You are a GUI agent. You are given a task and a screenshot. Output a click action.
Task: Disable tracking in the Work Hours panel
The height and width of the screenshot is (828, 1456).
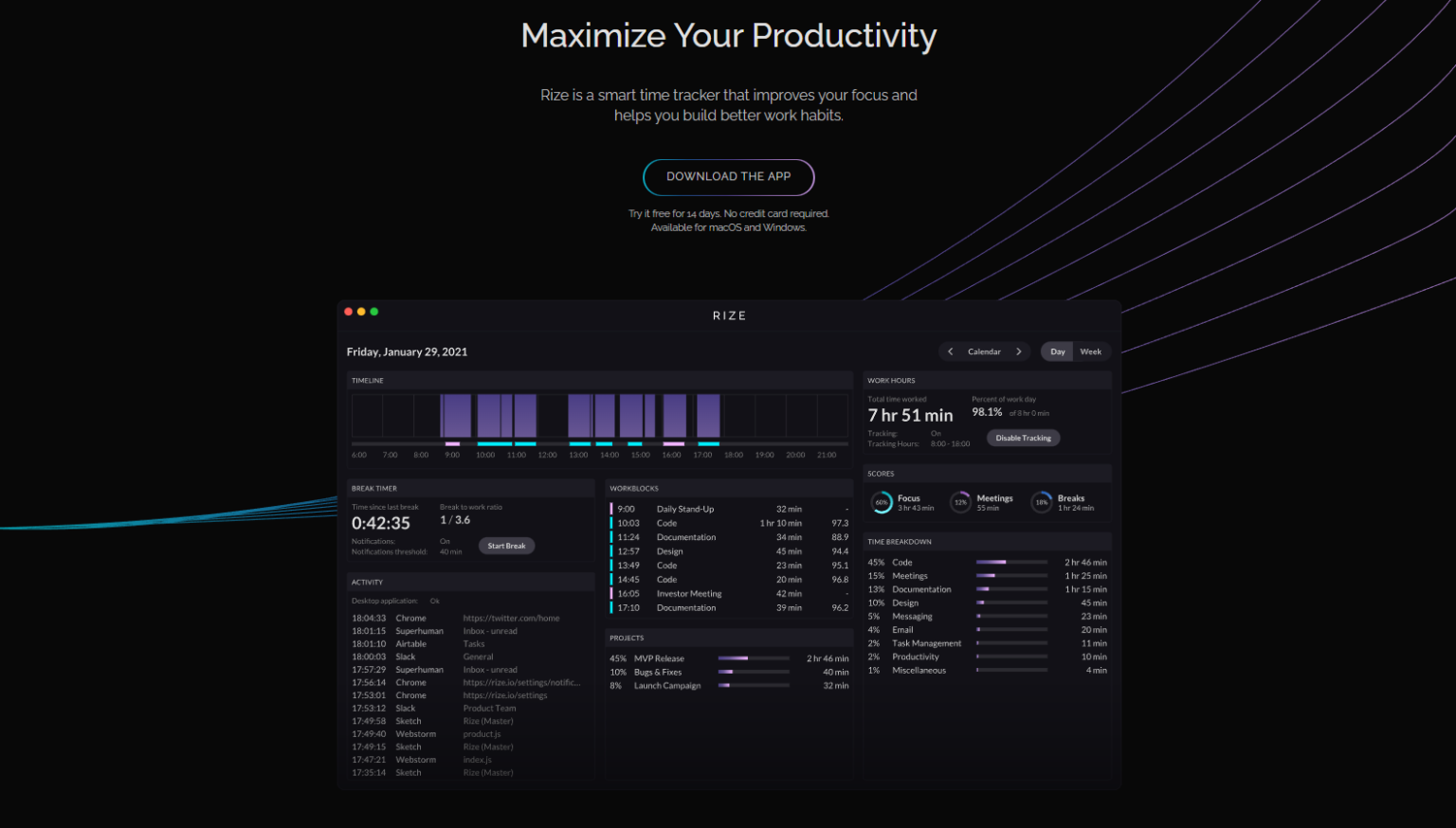pos(1023,437)
